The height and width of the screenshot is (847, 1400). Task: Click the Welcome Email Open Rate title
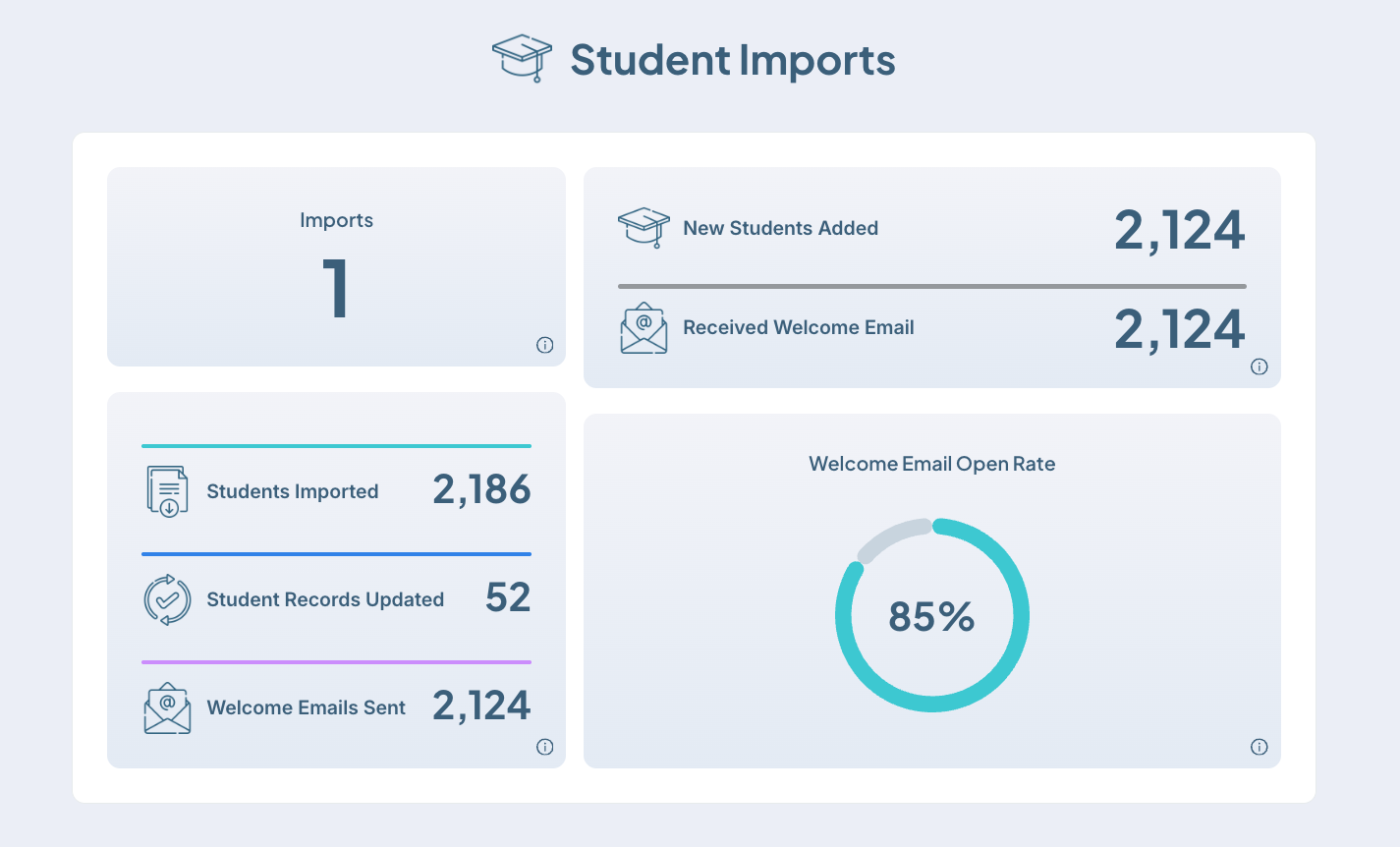(x=931, y=464)
